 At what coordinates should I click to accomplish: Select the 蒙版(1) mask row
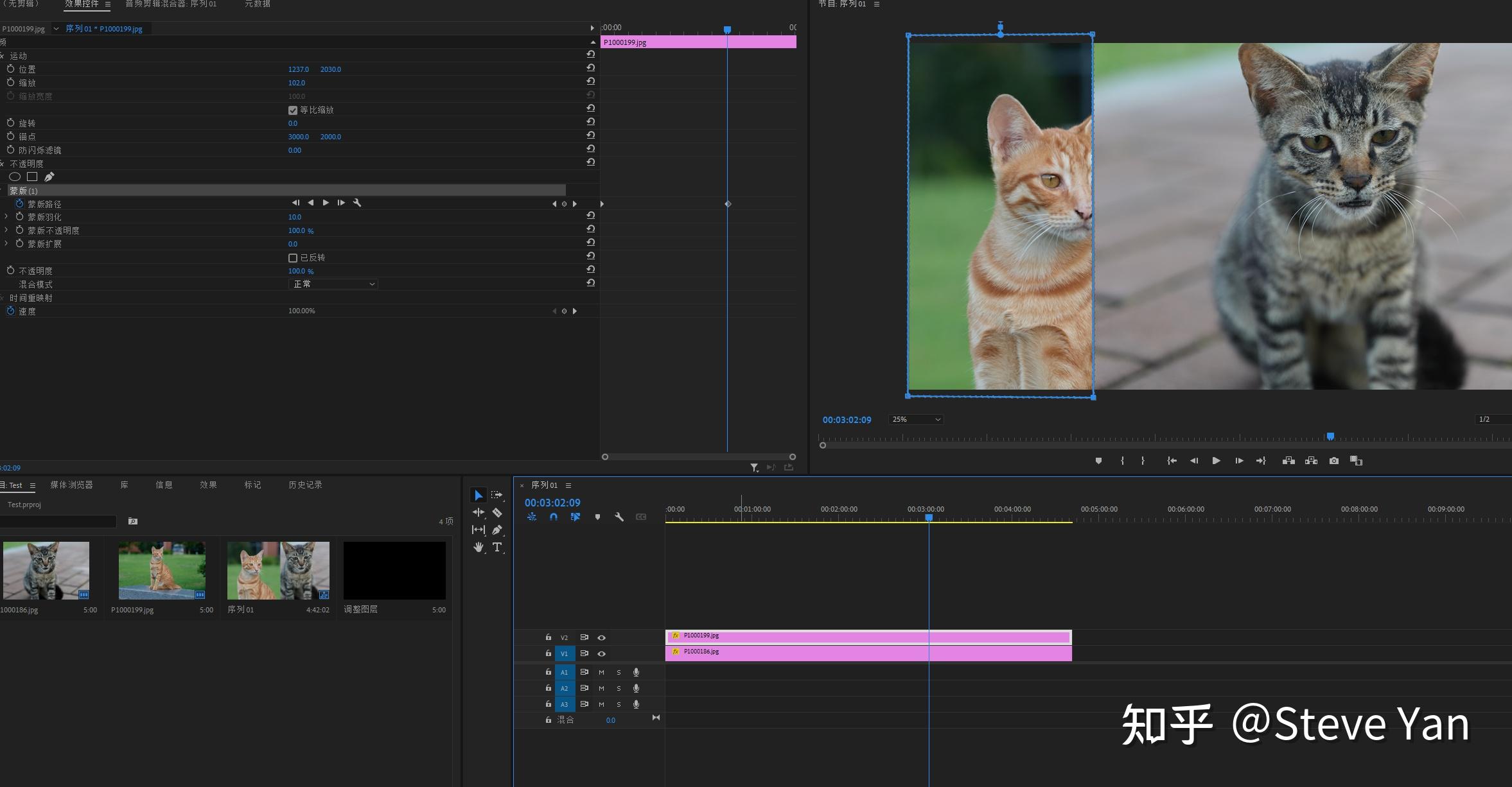[286, 191]
